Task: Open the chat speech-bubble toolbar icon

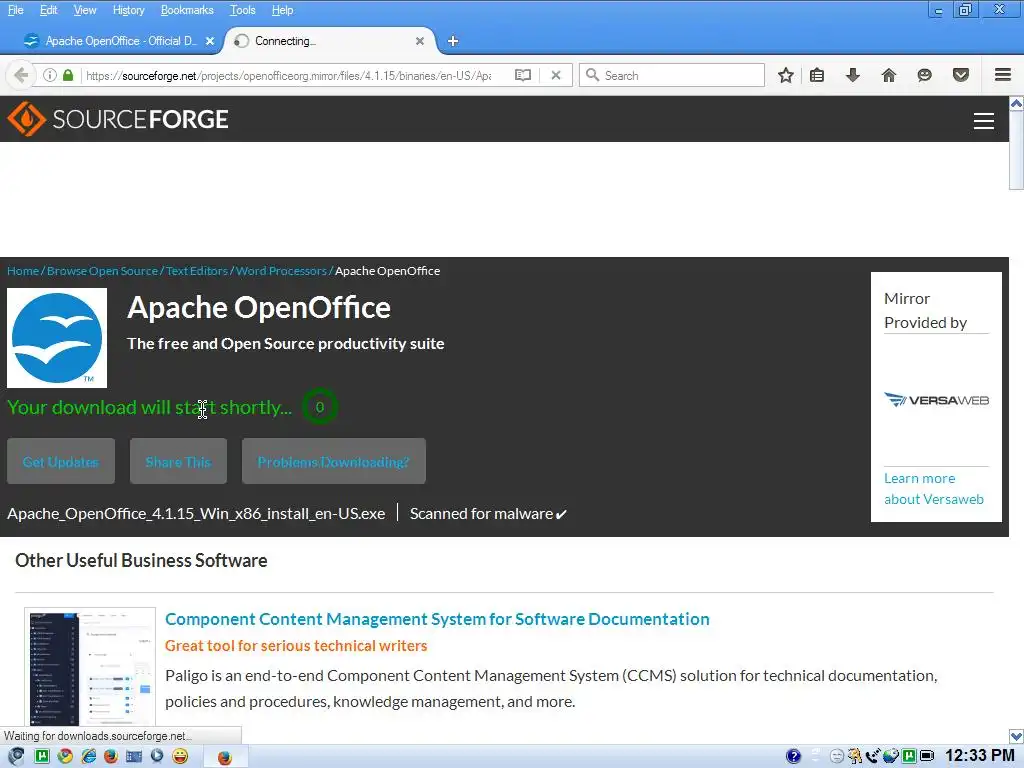Action: click(924, 75)
